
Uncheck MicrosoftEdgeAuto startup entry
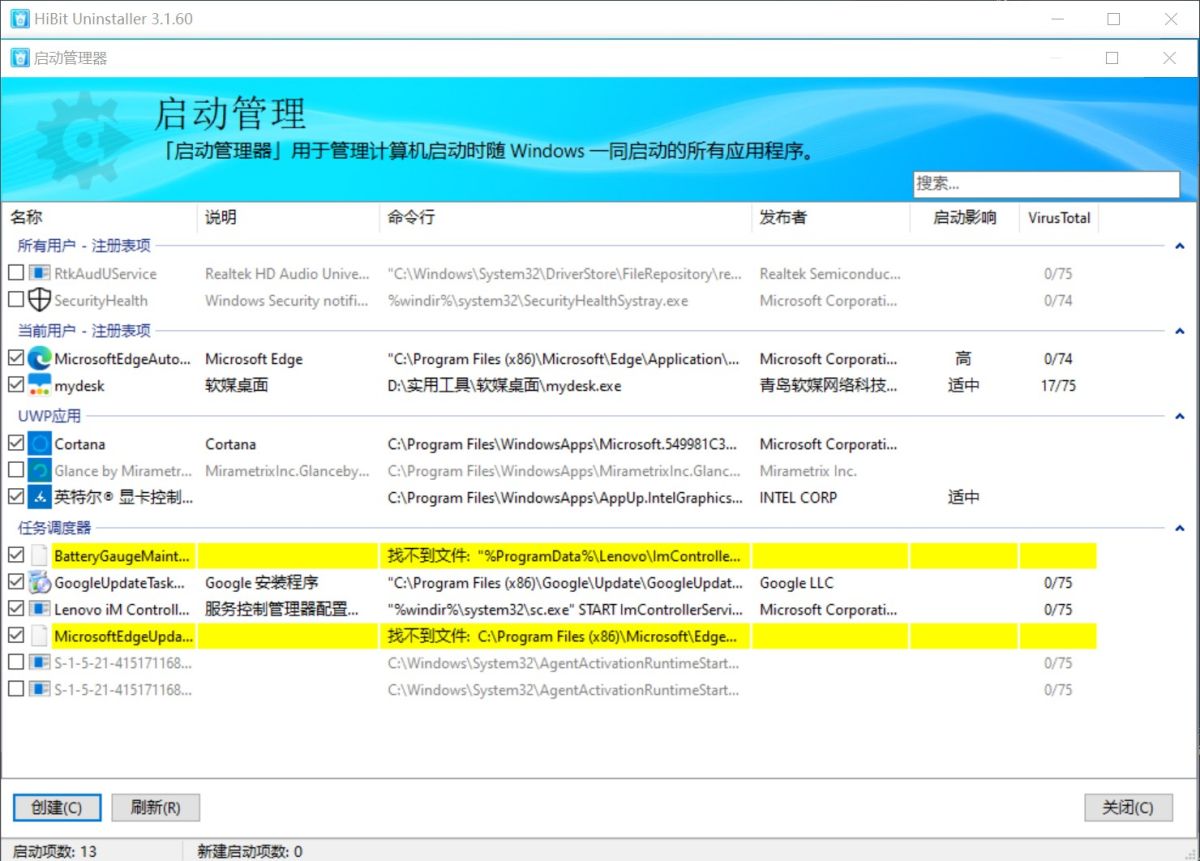point(16,358)
